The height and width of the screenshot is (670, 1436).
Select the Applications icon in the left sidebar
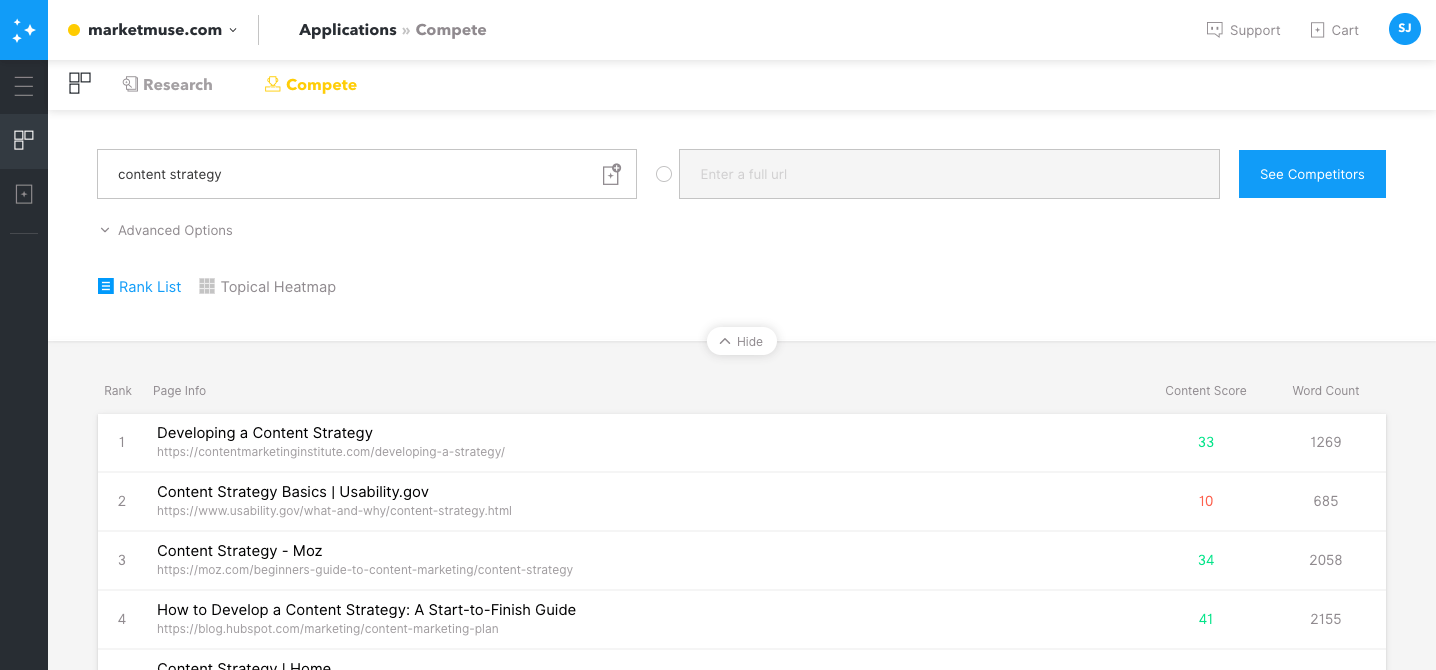pyautogui.click(x=24, y=140)
